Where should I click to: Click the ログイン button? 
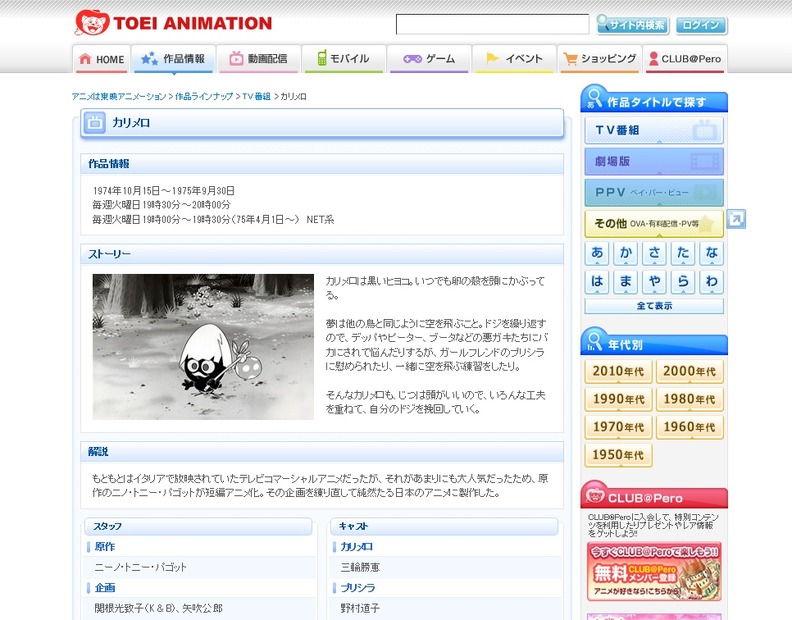point(701,25)
